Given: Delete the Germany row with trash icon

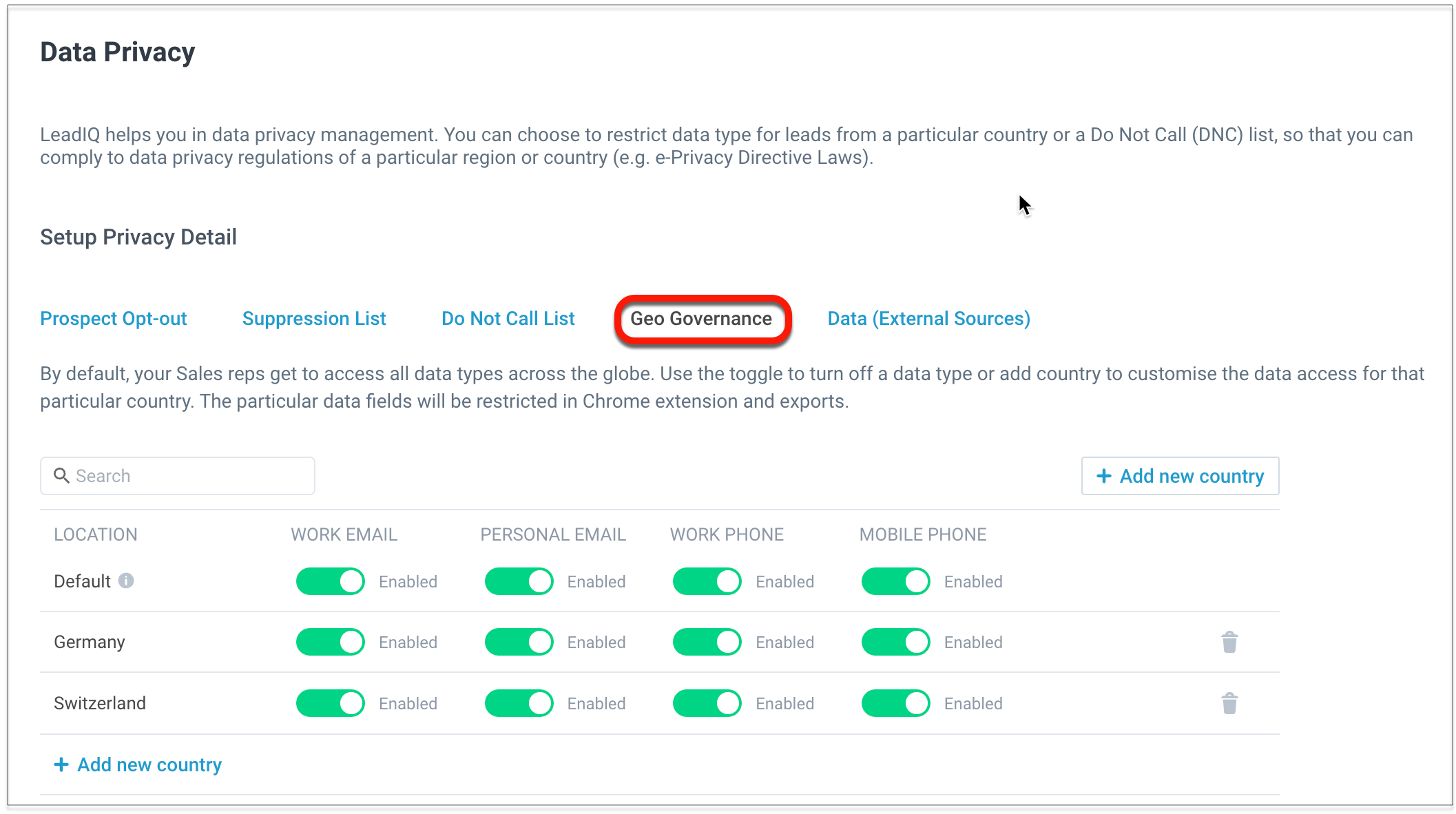Looking at the screenshot, I should 1229,642.
